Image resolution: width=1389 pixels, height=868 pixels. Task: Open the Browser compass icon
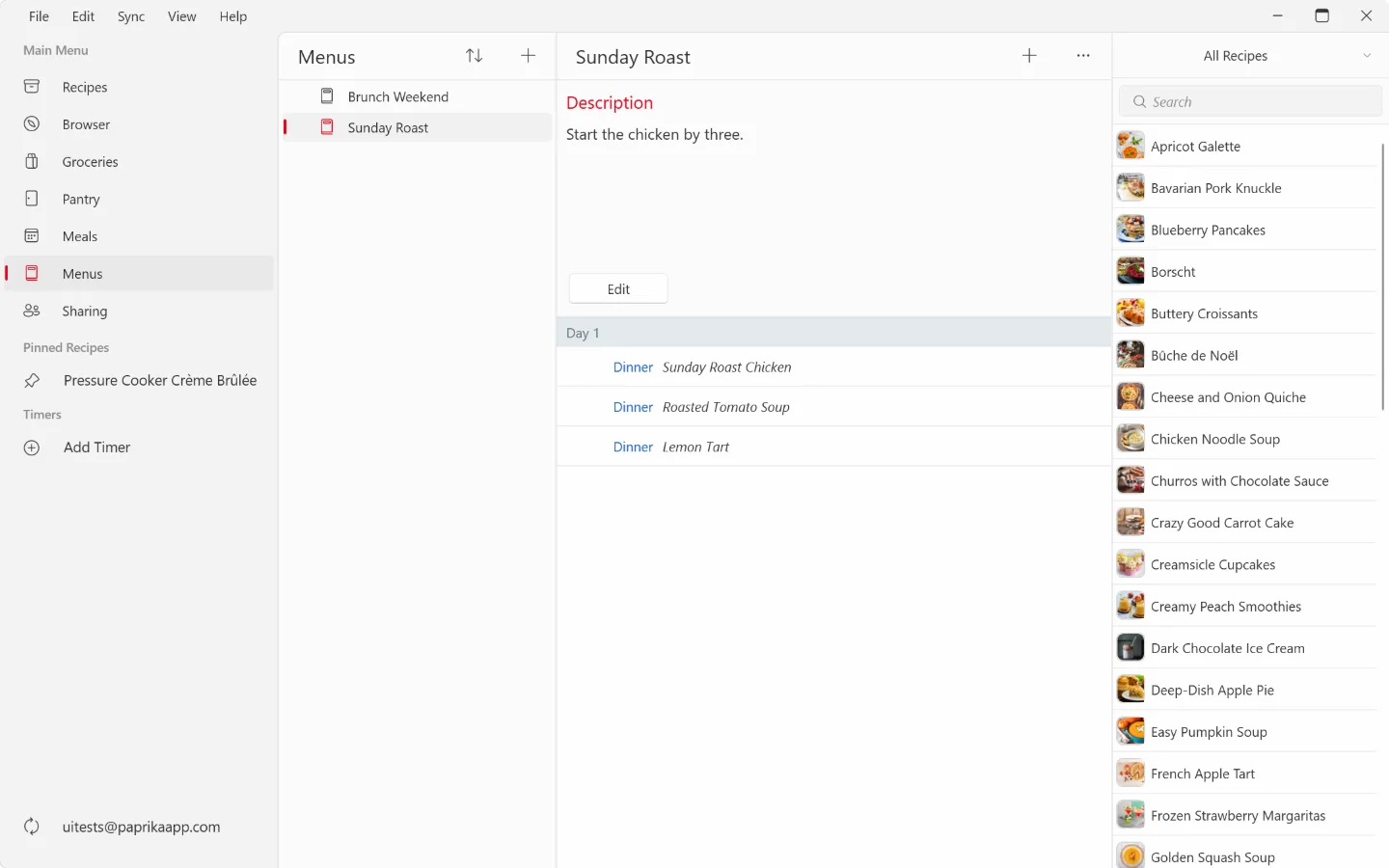point(32,124)
